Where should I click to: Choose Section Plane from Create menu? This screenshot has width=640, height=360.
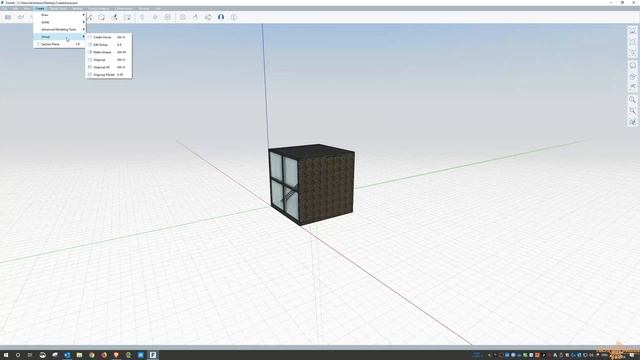tap(60, 44)
